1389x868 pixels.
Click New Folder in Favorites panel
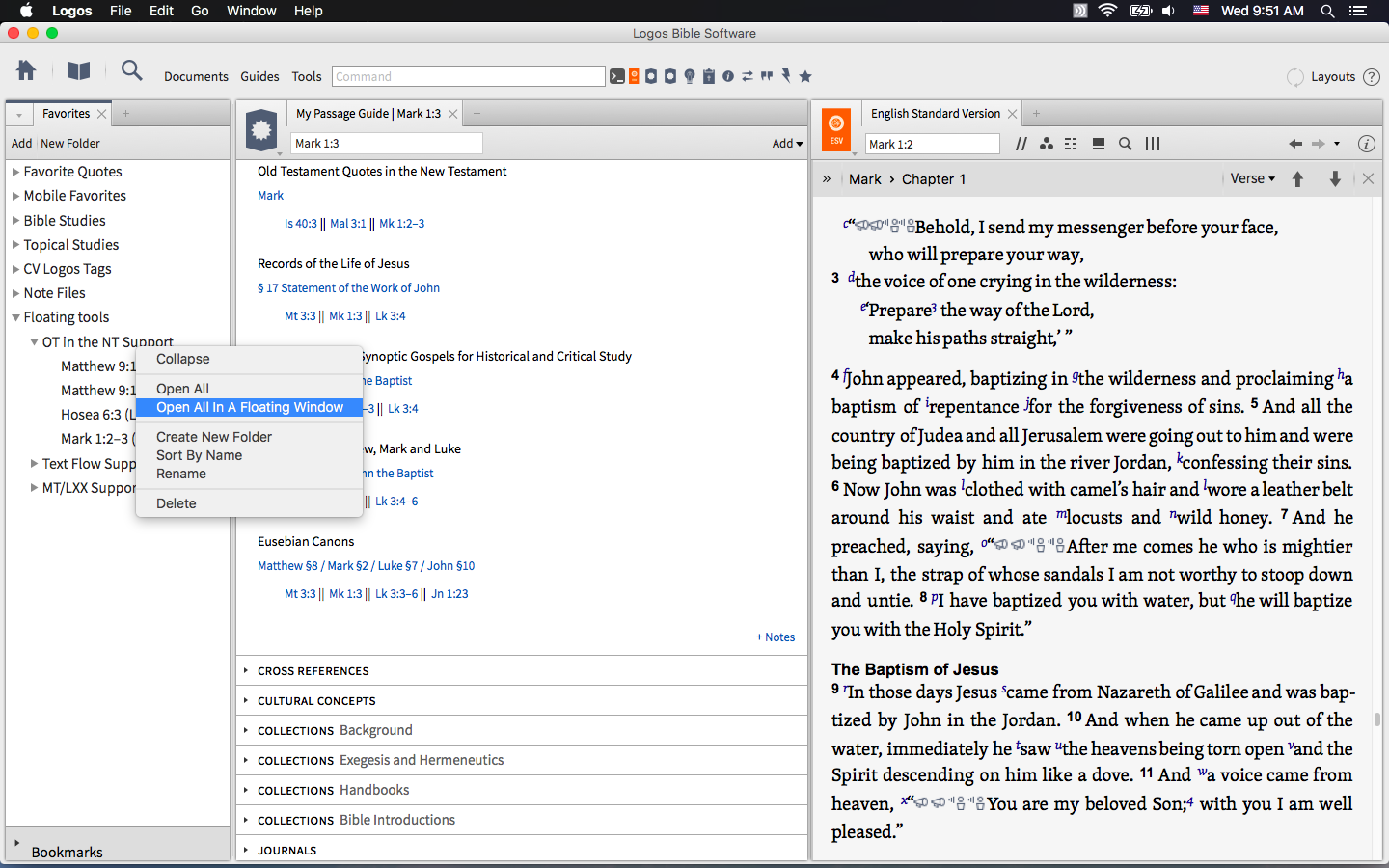(70, 144)
